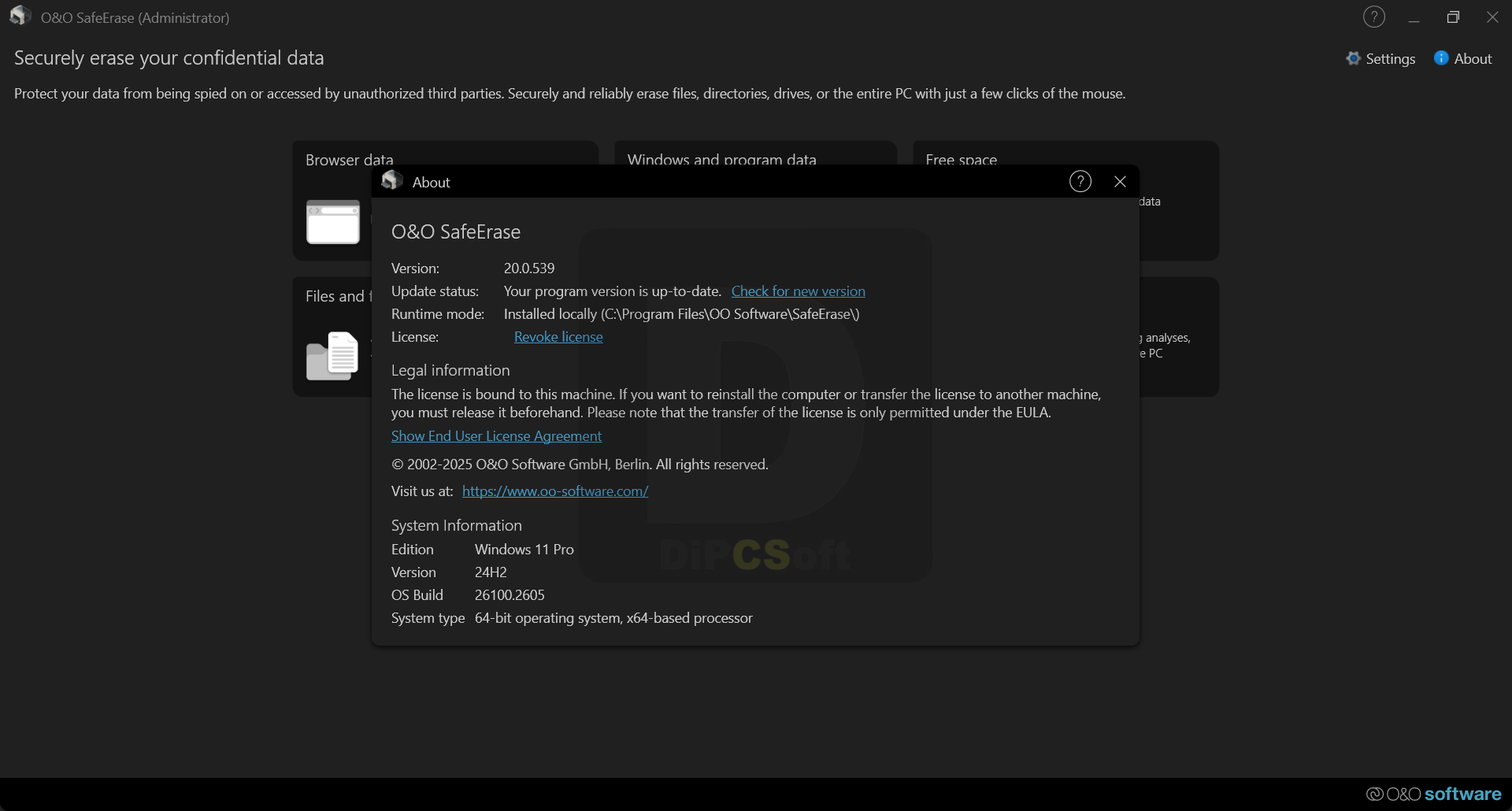Click the Settings gear icon
The image size is (1512, 811).
tap(1354, 58)
